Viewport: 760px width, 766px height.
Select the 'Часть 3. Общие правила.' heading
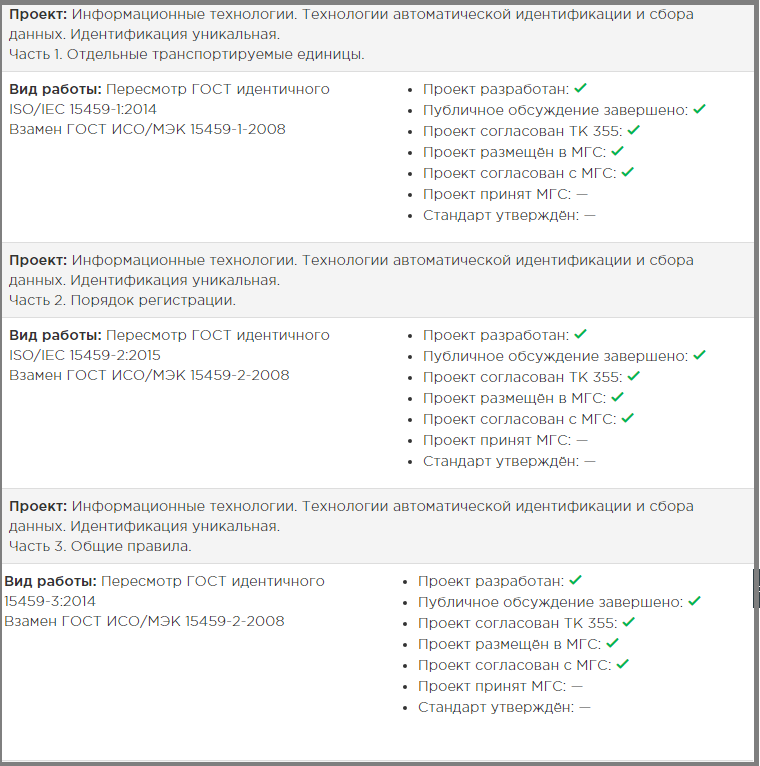pos(100,546)
